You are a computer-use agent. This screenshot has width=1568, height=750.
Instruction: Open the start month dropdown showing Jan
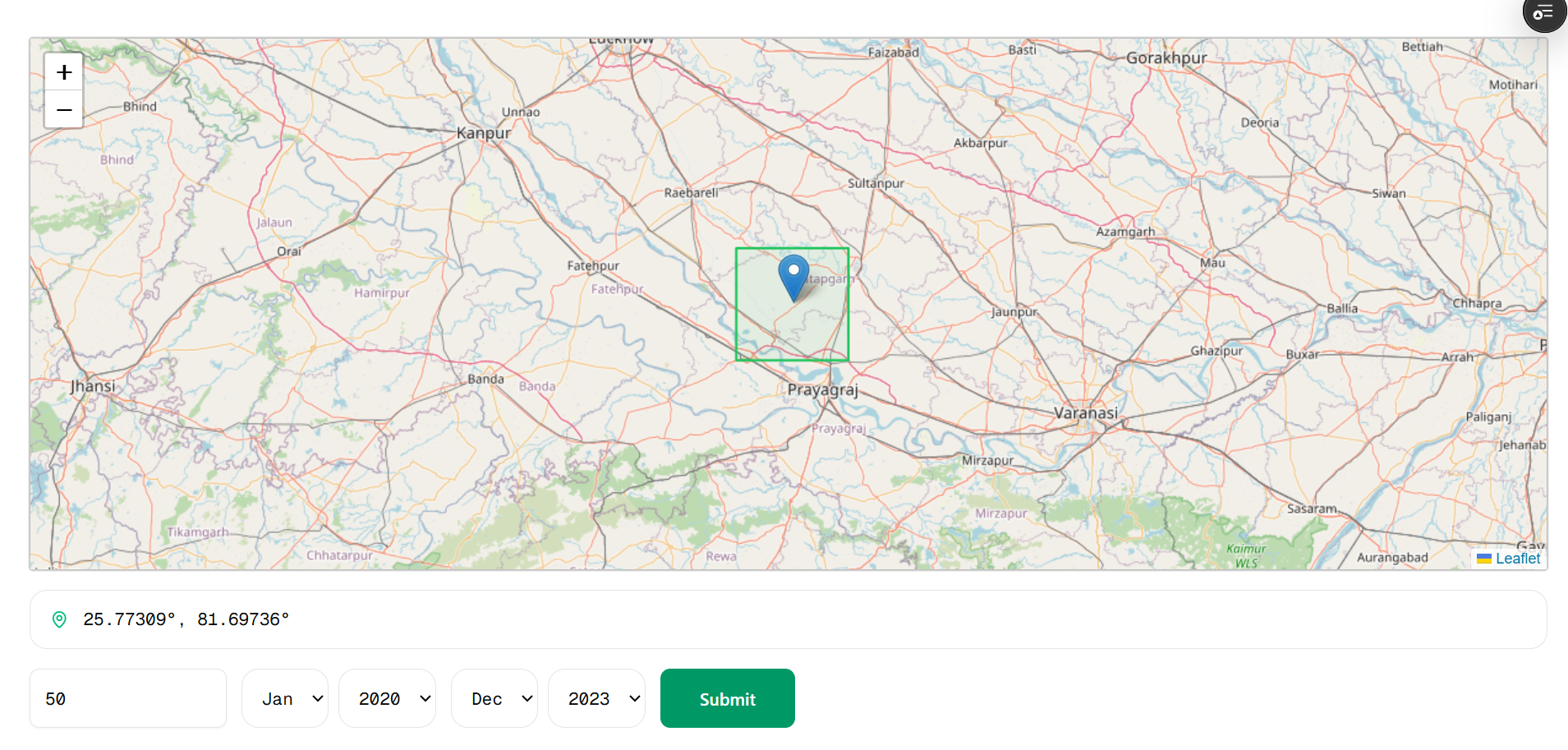click(285, 698)
